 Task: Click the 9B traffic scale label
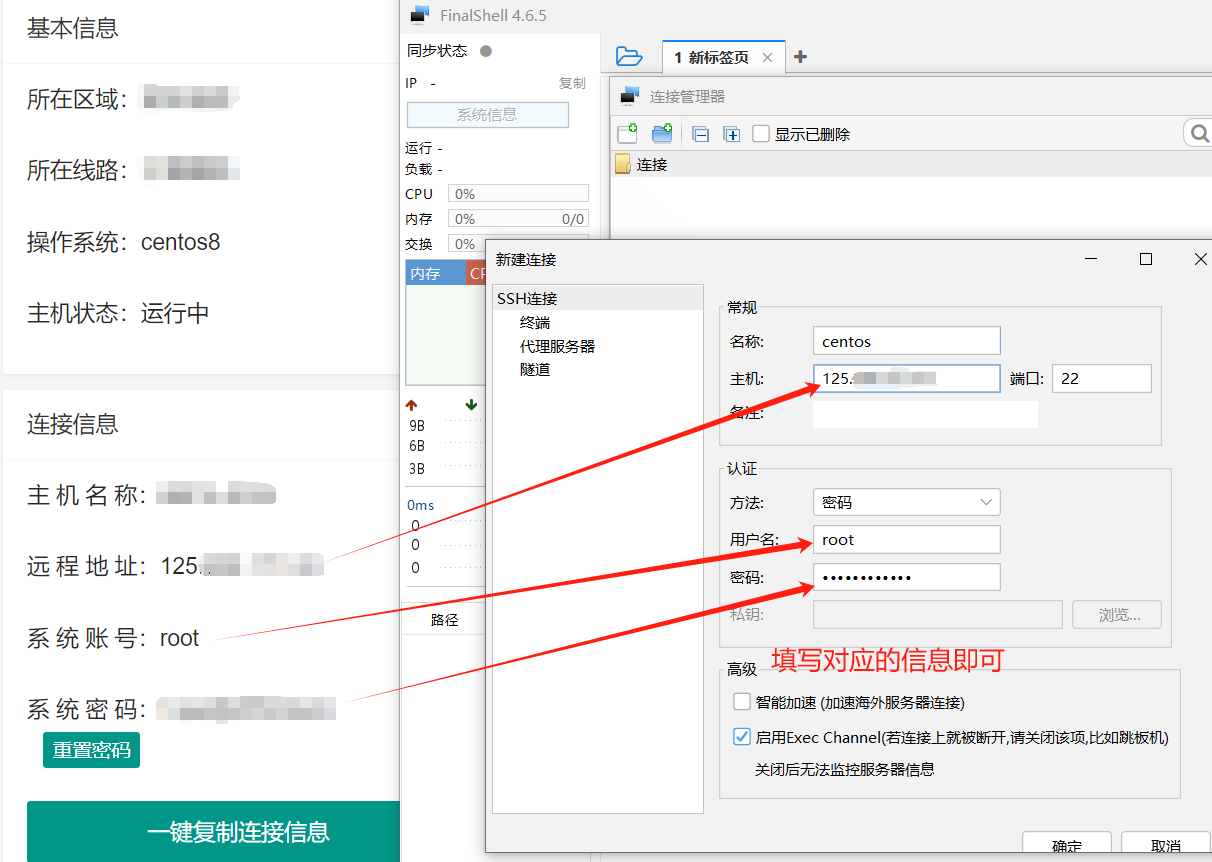[x=417, y=425]
